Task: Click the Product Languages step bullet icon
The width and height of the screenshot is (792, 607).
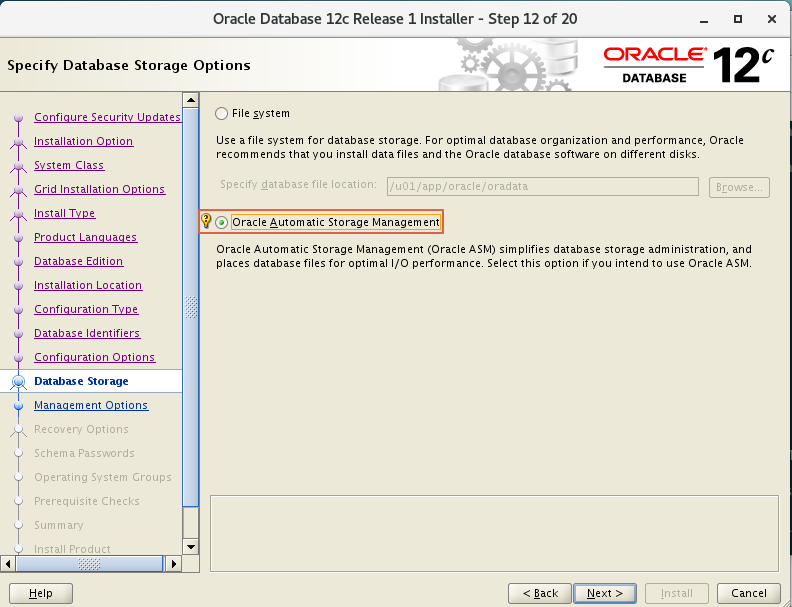Action: [19, 237]
